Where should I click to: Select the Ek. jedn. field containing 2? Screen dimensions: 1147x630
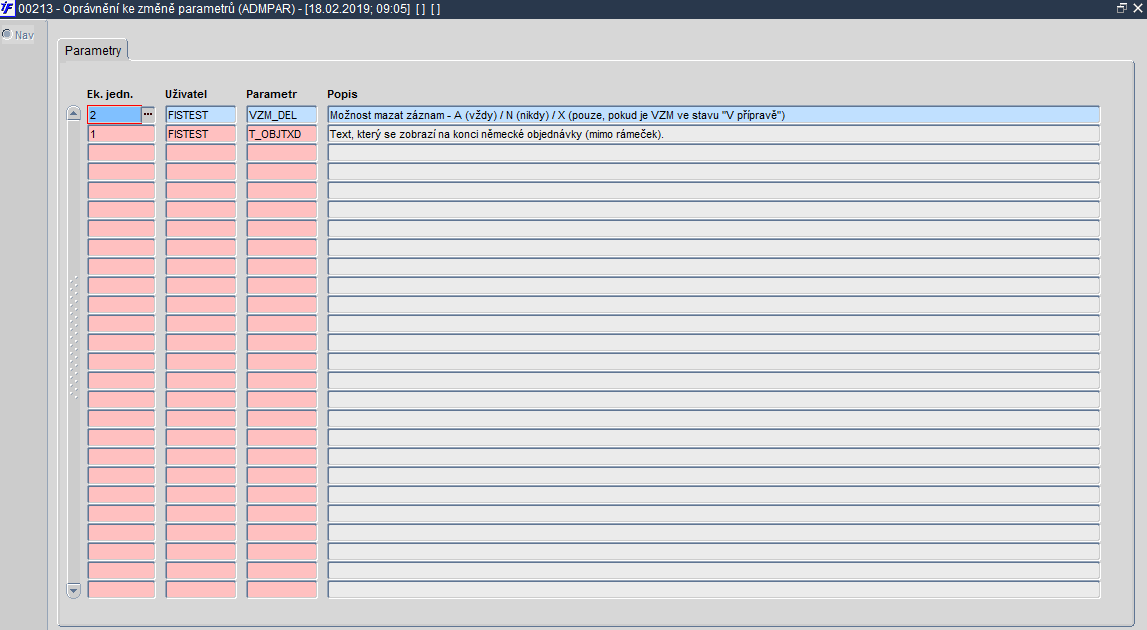tap(114, 115)
